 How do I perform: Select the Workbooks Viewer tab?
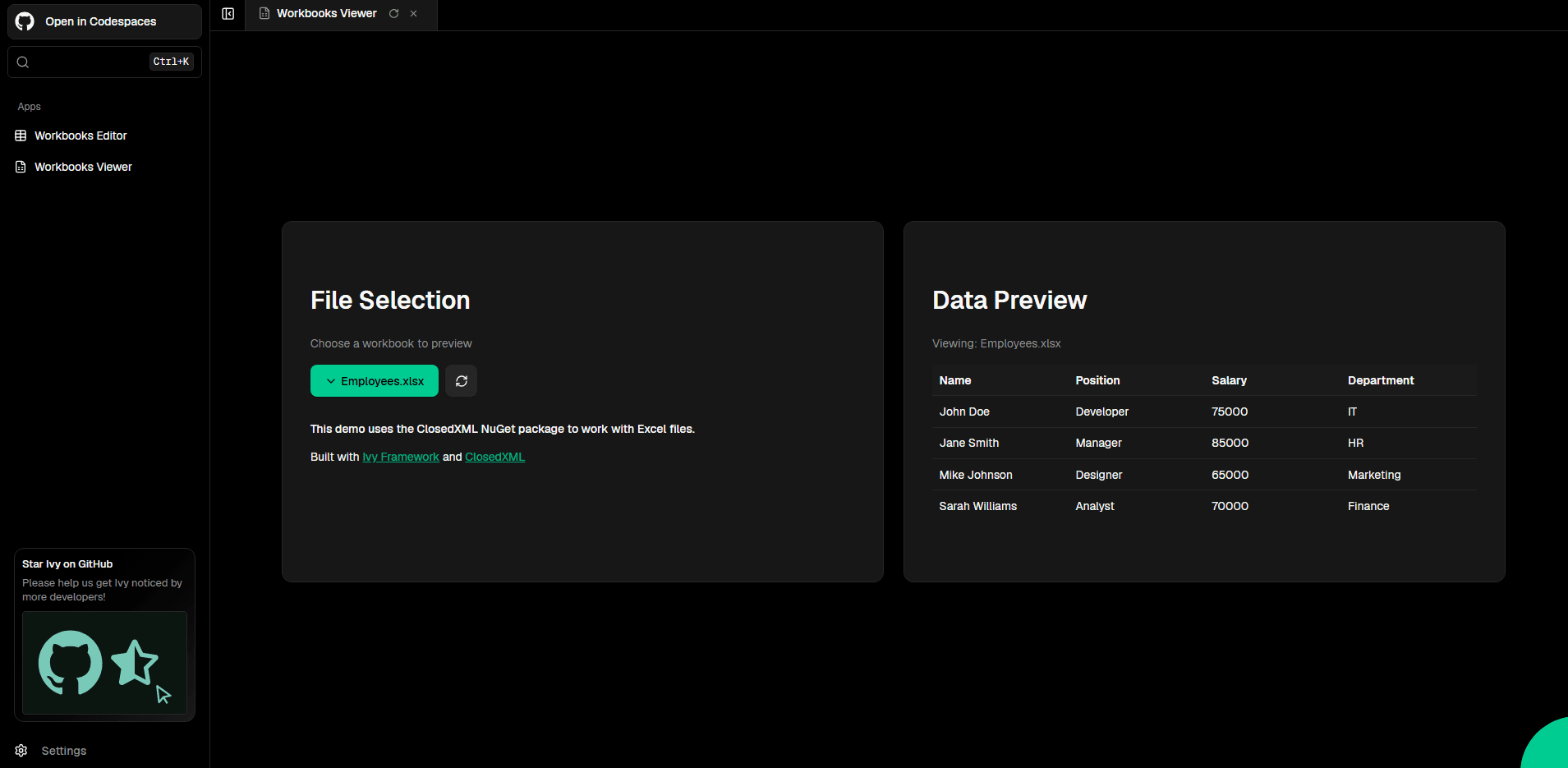click(326, 14)
